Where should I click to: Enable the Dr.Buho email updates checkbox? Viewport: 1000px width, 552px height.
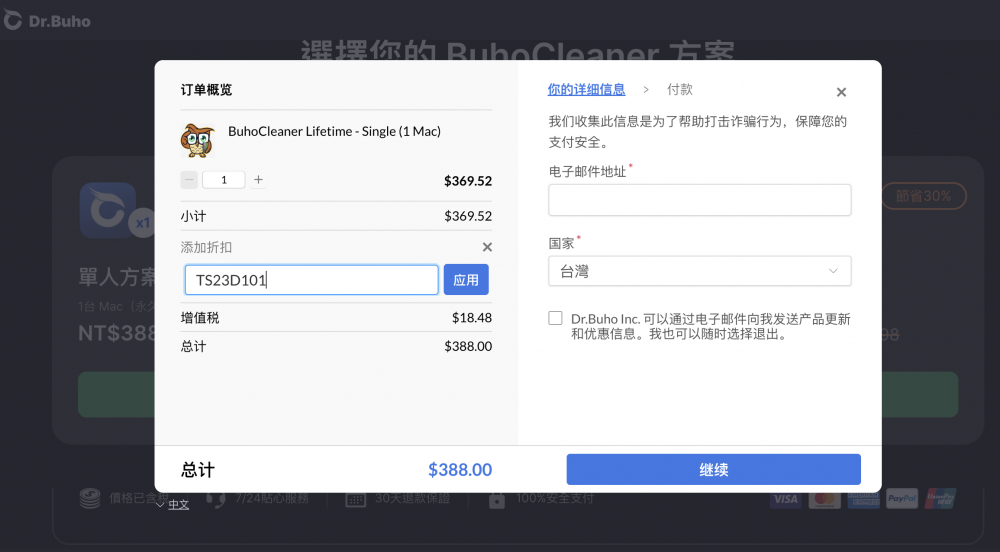pyautogui.click(x=556, y=318)
